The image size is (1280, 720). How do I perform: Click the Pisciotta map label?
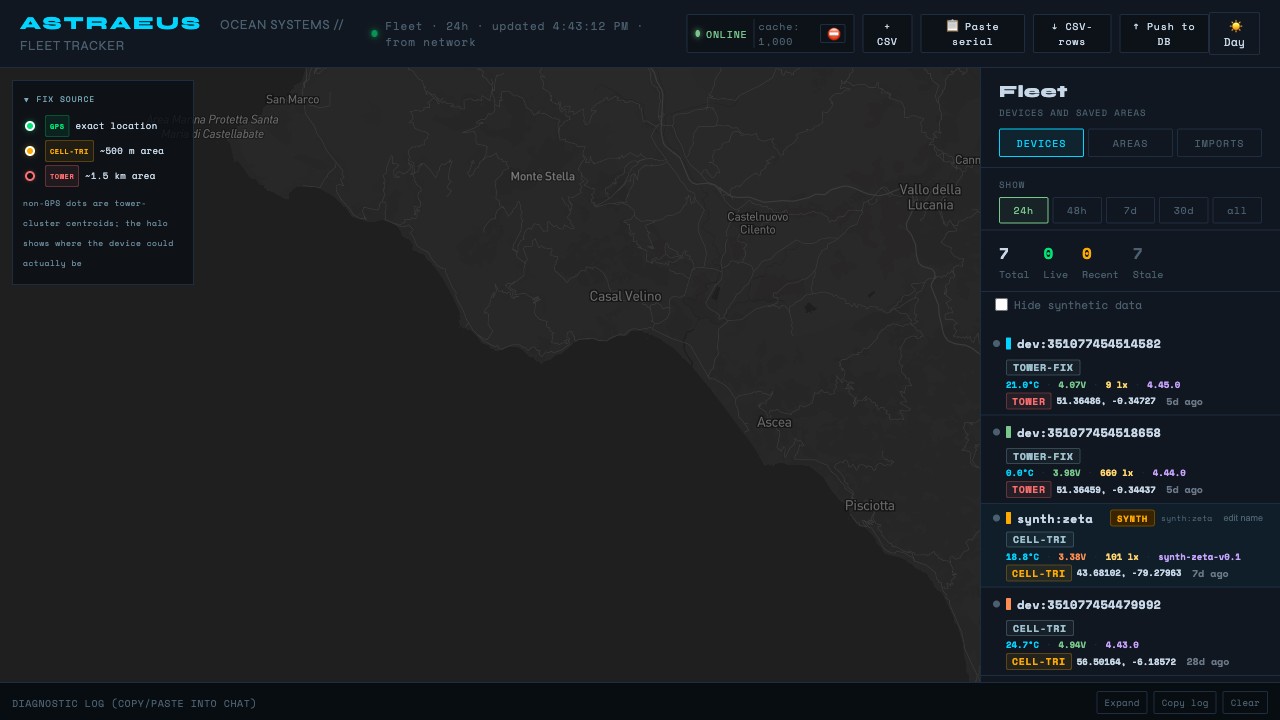[x=870, y=505]
